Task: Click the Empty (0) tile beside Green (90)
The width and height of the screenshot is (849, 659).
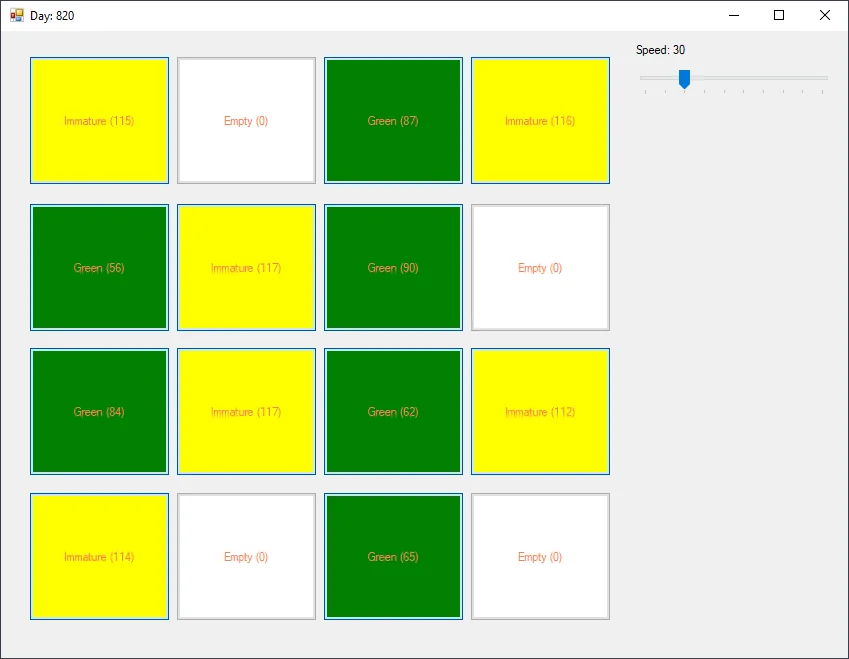Action: point(540,267)
